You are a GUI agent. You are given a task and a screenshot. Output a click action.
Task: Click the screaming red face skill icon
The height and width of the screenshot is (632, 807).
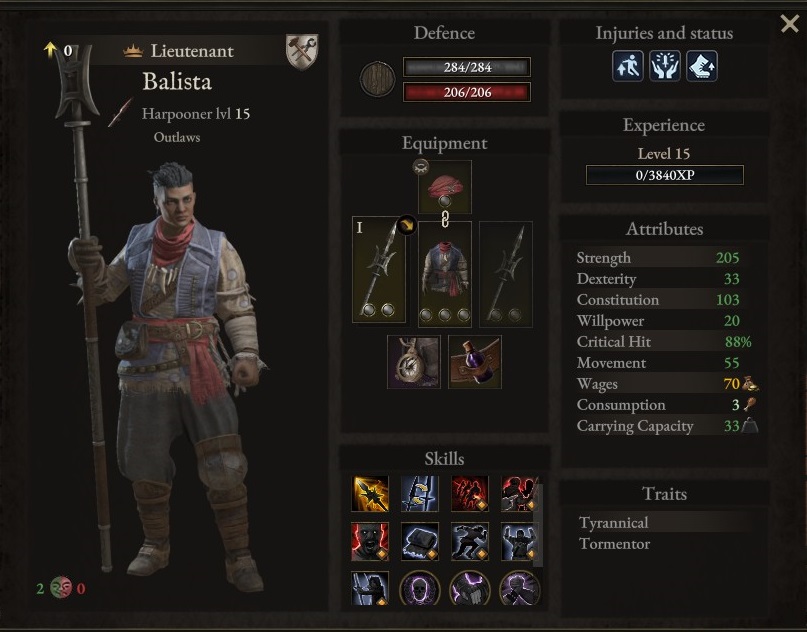coord(370,541)
